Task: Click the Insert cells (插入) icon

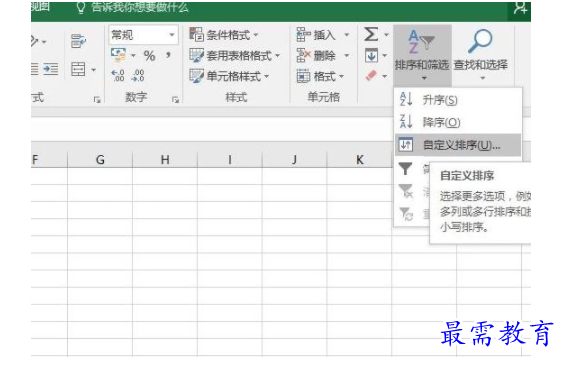Action: click(303, 35)
